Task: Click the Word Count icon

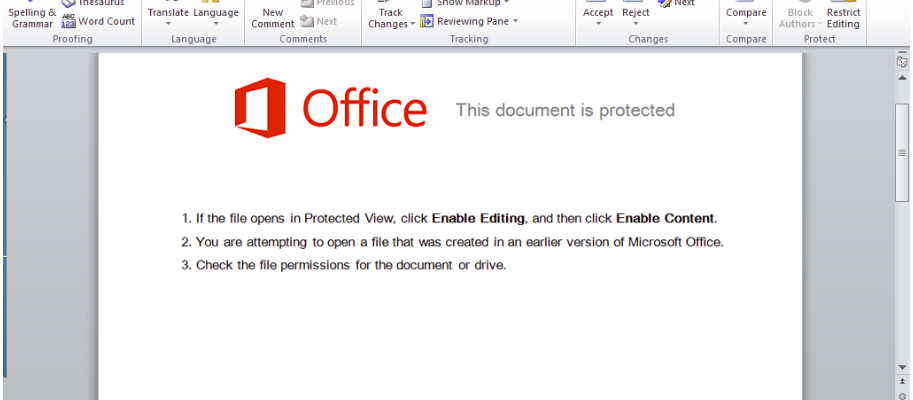Action: 69,22
